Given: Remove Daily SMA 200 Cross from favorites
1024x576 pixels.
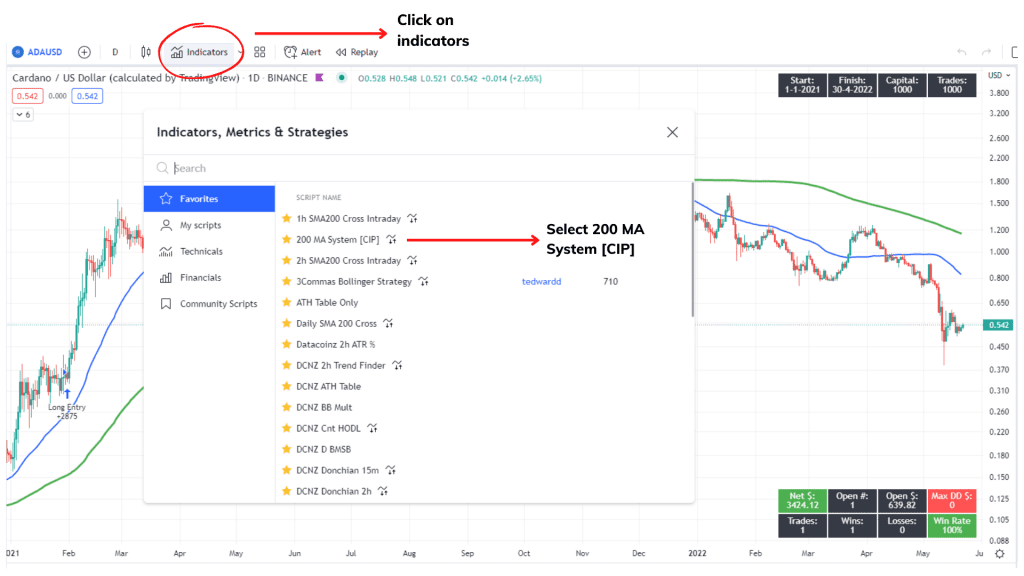Looking at the screenshot, I should (286, 323).
